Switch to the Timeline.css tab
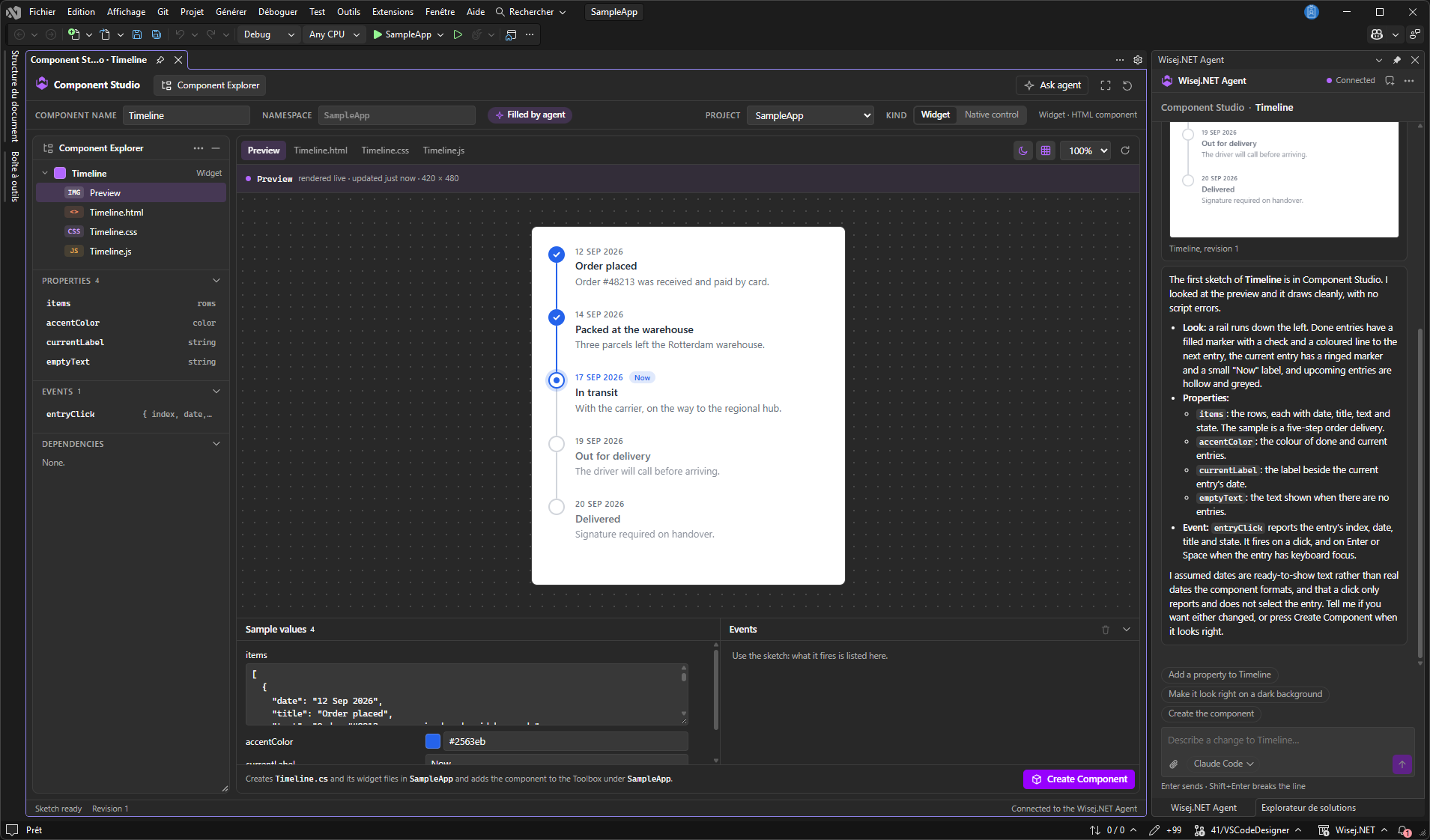1430x840 pixels. point(385,150)
